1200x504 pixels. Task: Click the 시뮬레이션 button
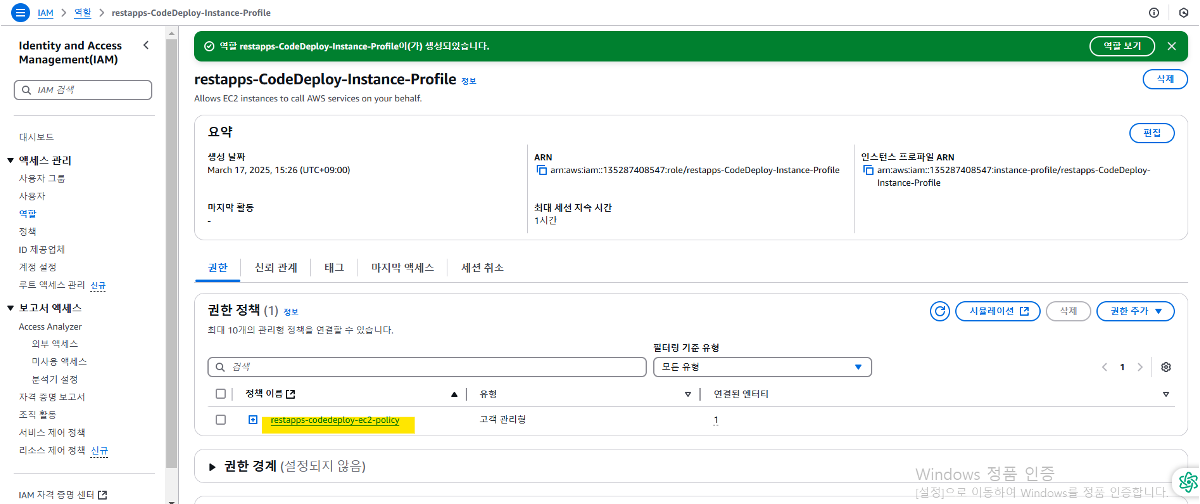(x=998, y=311)
